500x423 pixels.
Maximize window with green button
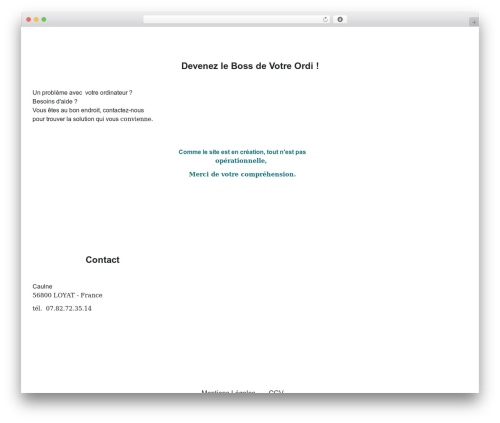point(44,19)
